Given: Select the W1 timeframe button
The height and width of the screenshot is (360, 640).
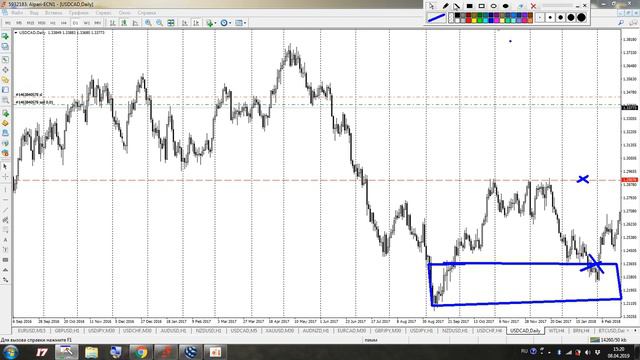Looking at the screenshot, I should 87,23.
